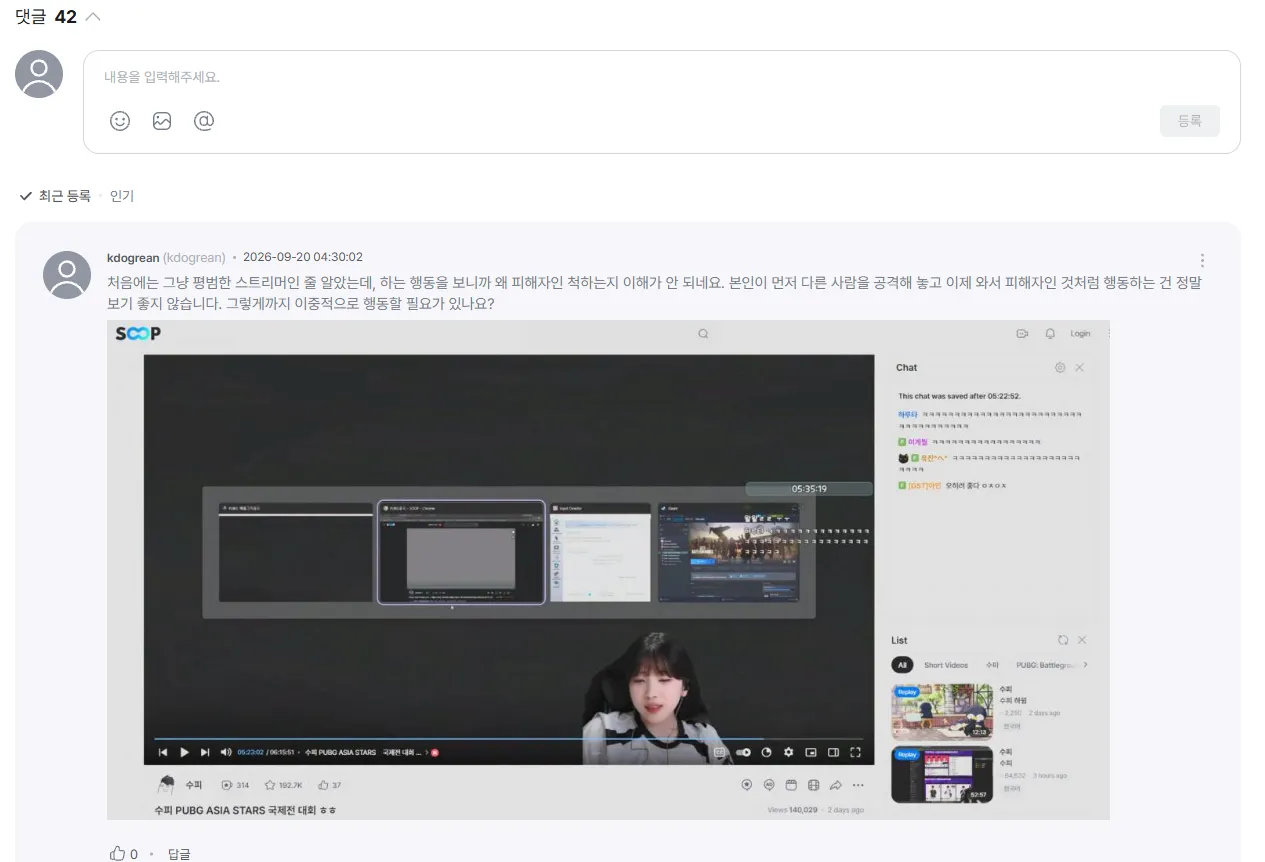Select the 수피 tab in List panel
Screen dimensions: 1265x862
[x=992, y=665]
